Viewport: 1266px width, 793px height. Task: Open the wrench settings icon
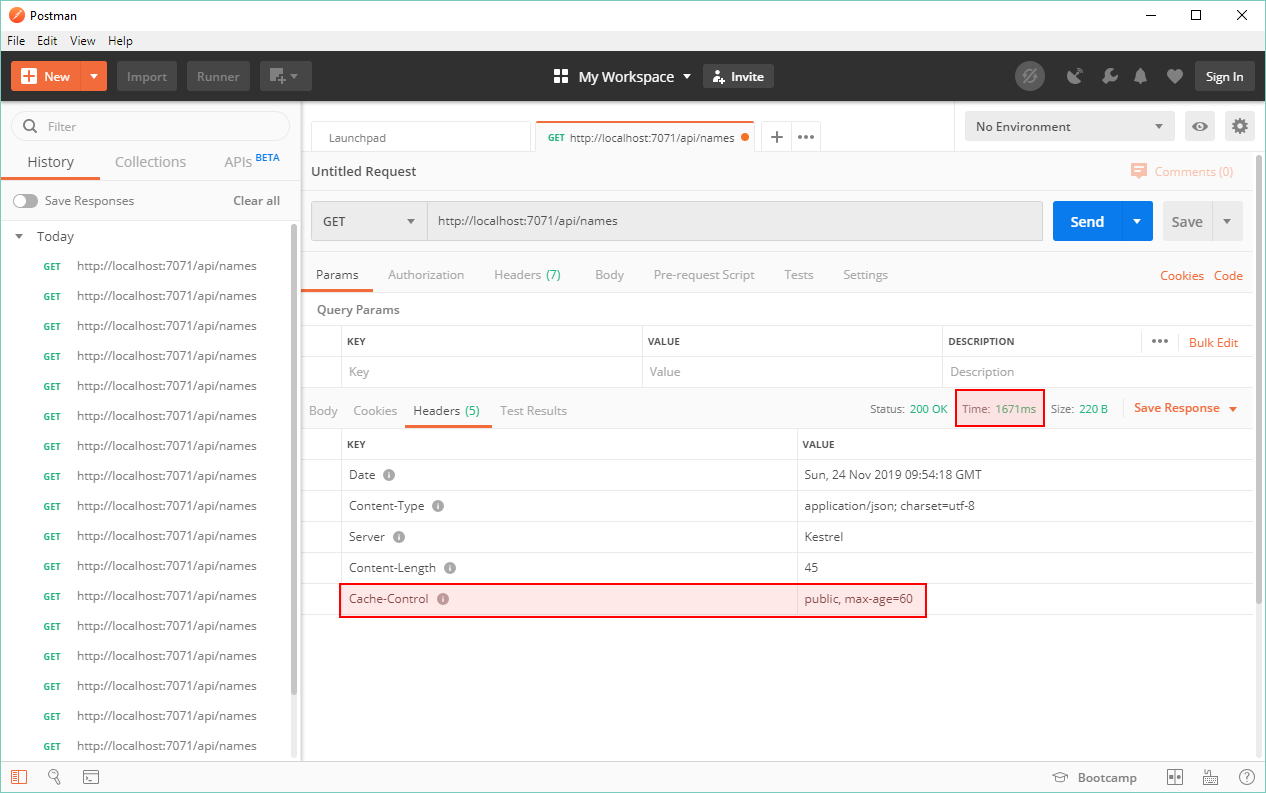pyautogui.click(x=1109, y=76)
